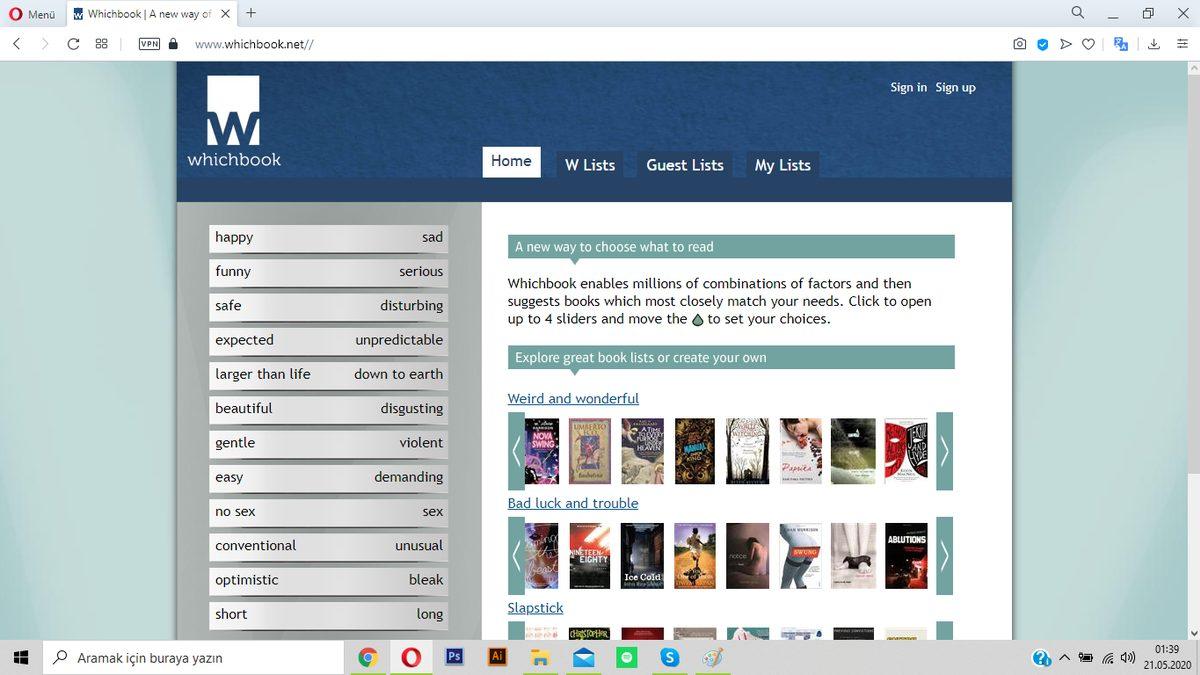Open Photoshop from the taskbar

pos(454,657)
